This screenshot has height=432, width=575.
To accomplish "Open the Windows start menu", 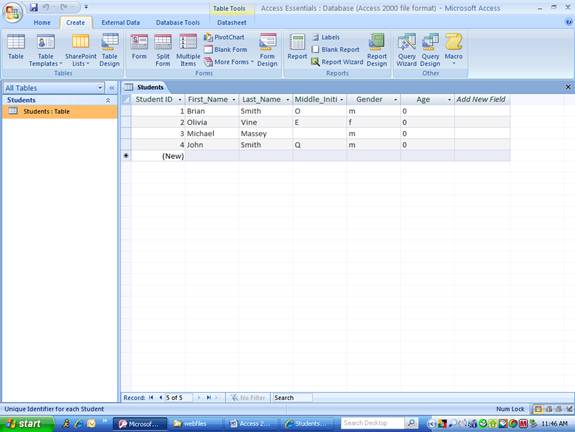I will (x=27, y=424).
